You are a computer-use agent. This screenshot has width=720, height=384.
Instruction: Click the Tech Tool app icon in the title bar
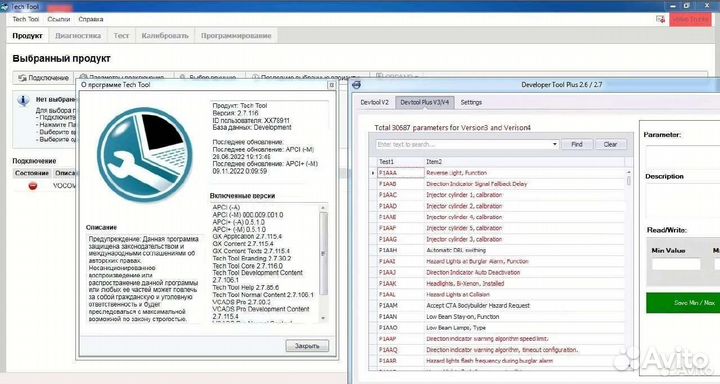click(x=4, y=6)
